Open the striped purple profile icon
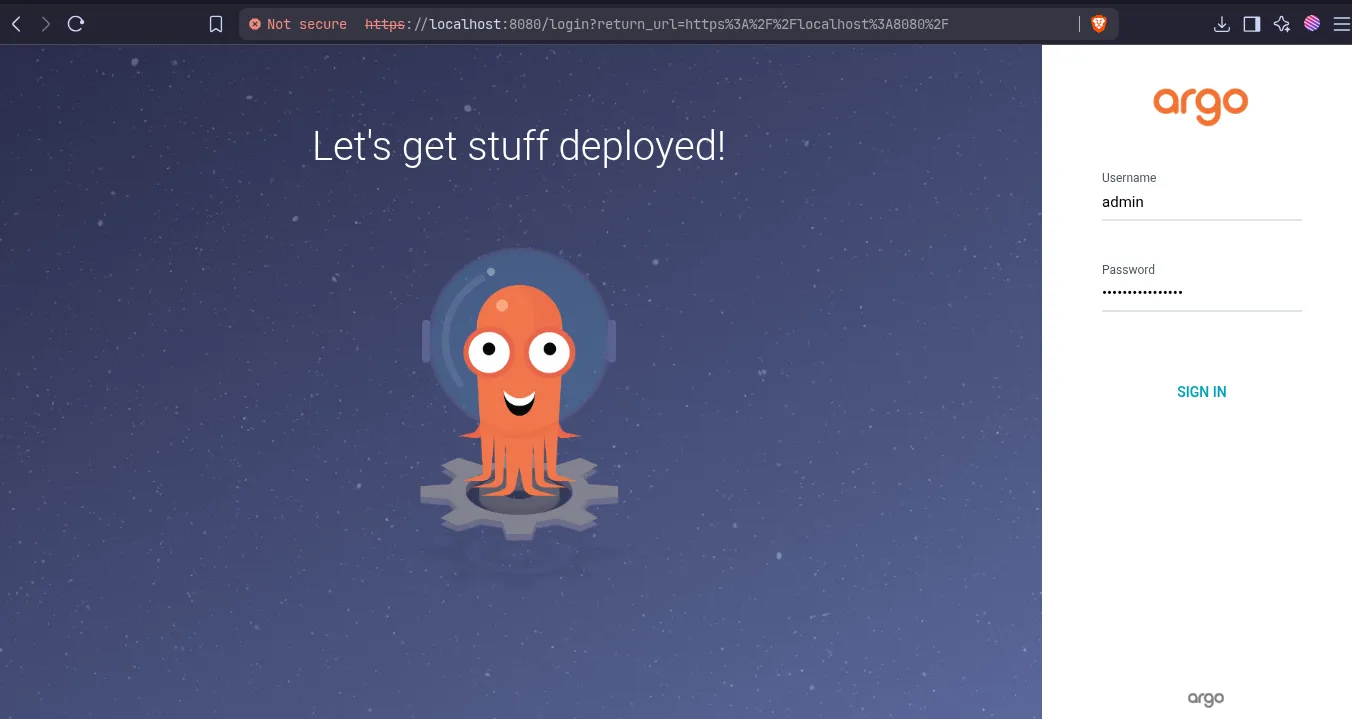1352x719 pixels. pos(1312,24)
